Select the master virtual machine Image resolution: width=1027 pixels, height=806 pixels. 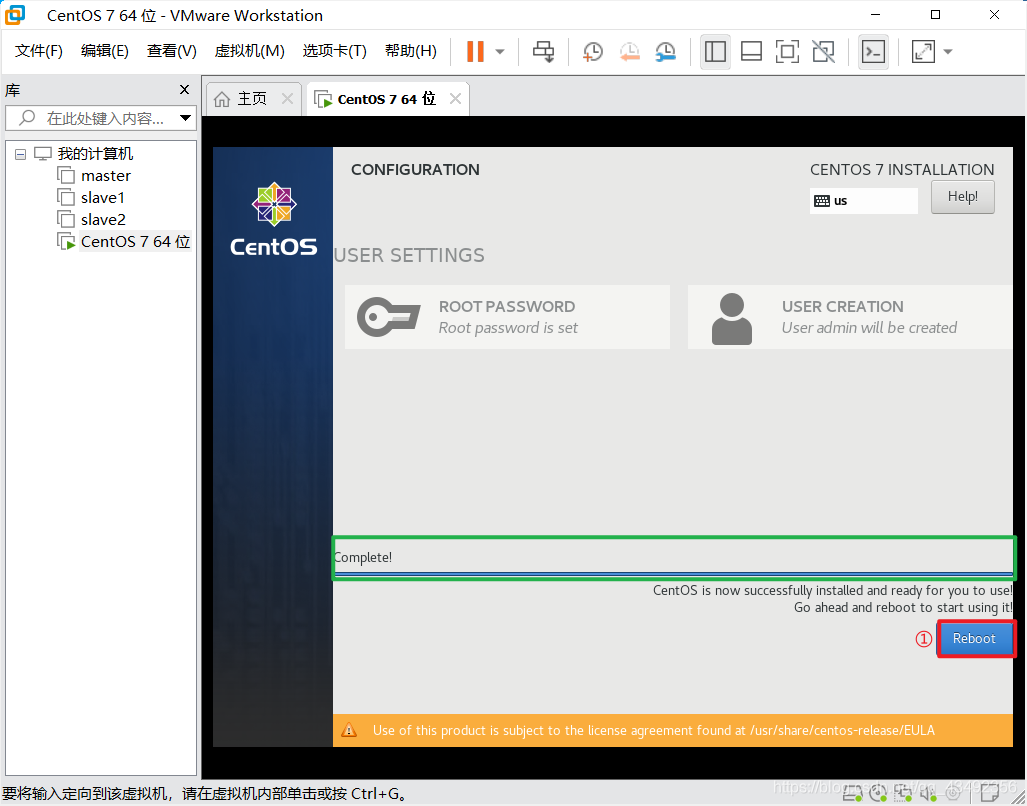[x=105, y=175]
